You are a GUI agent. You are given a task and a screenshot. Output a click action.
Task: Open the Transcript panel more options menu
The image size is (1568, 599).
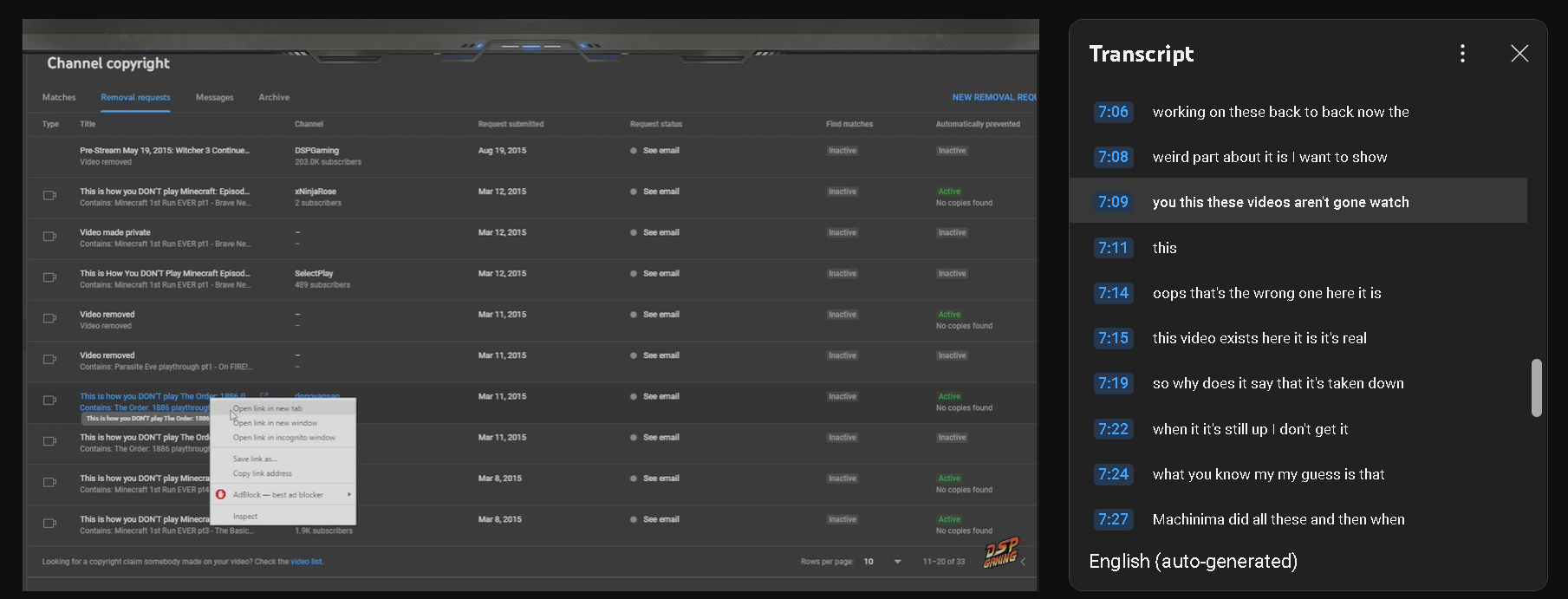[1462, 54]
